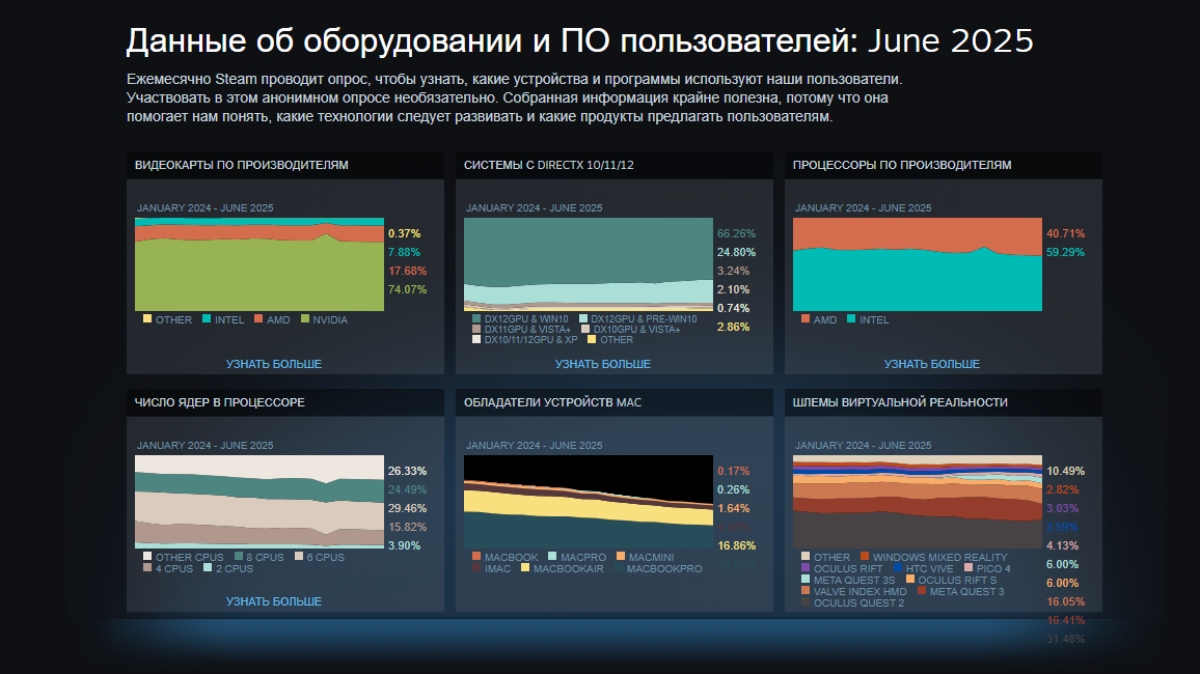
Task: Click the META QUEST 3 legend swatch
Action: coord(922,591)
